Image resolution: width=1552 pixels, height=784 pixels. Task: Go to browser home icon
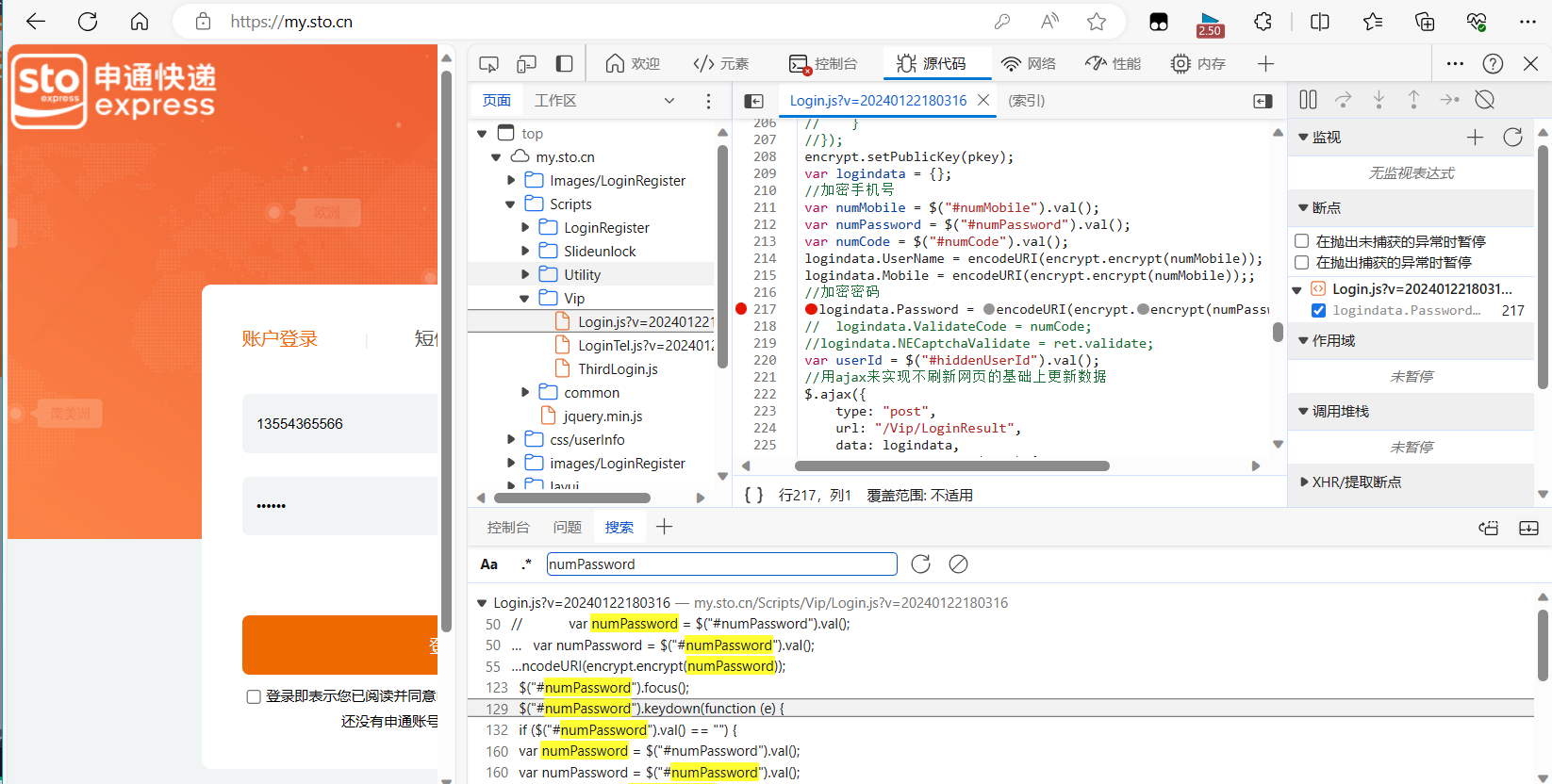140,22
